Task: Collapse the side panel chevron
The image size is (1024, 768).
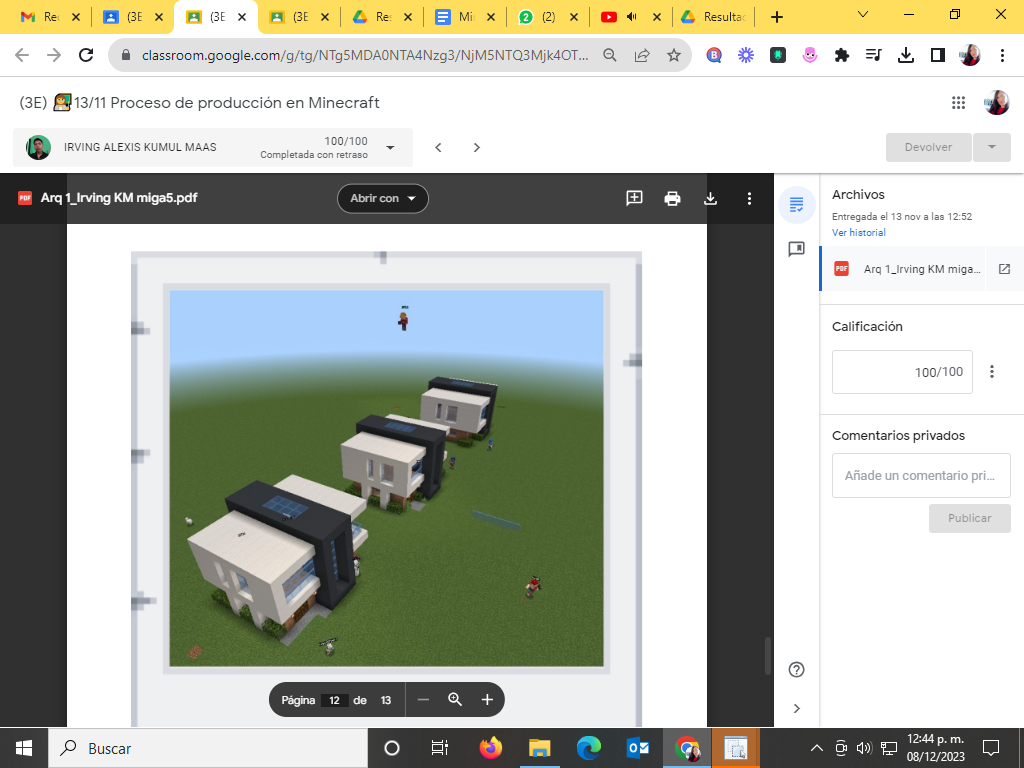Action: [796, 709]
